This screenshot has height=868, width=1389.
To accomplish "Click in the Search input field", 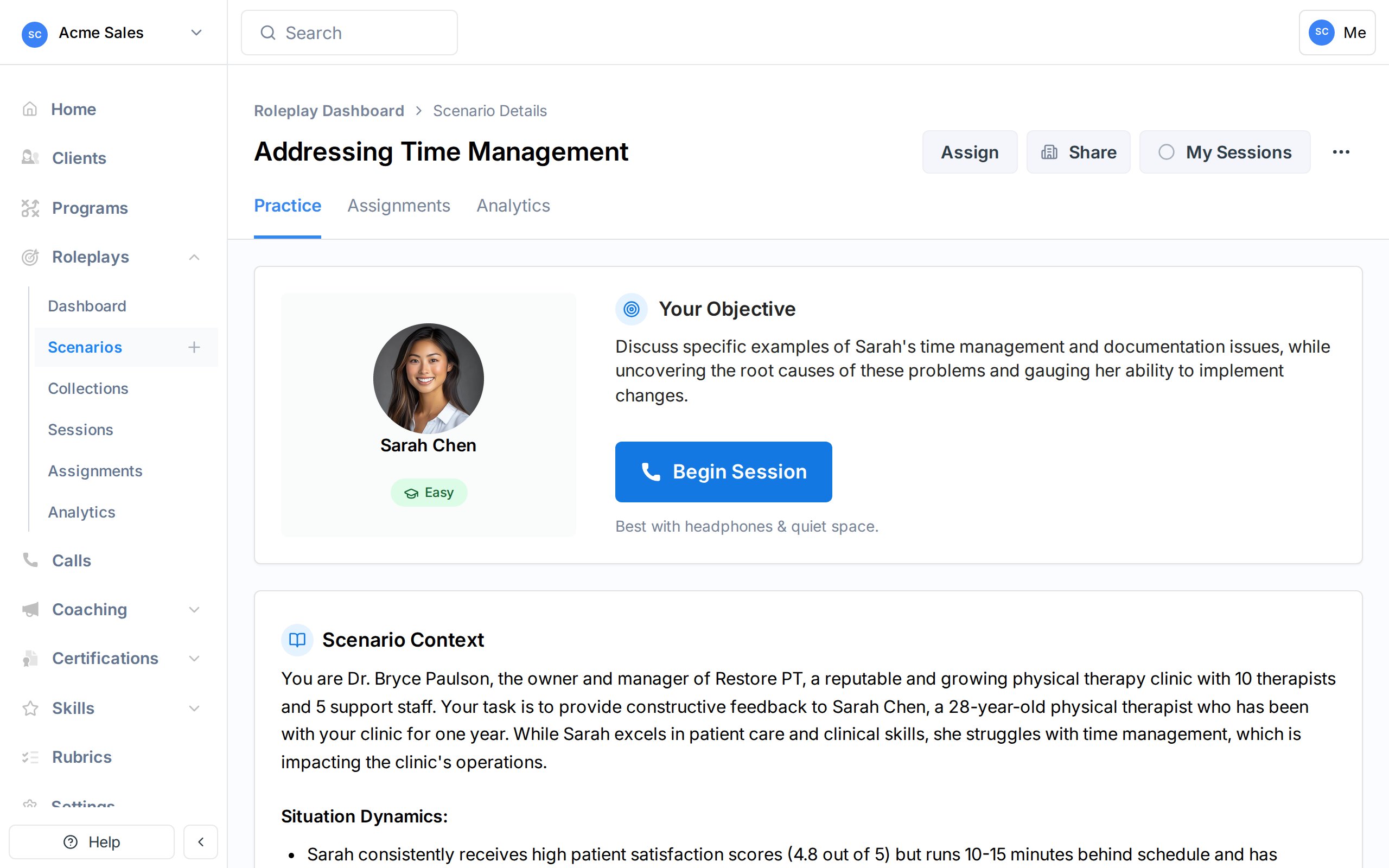I will point(349,33).
